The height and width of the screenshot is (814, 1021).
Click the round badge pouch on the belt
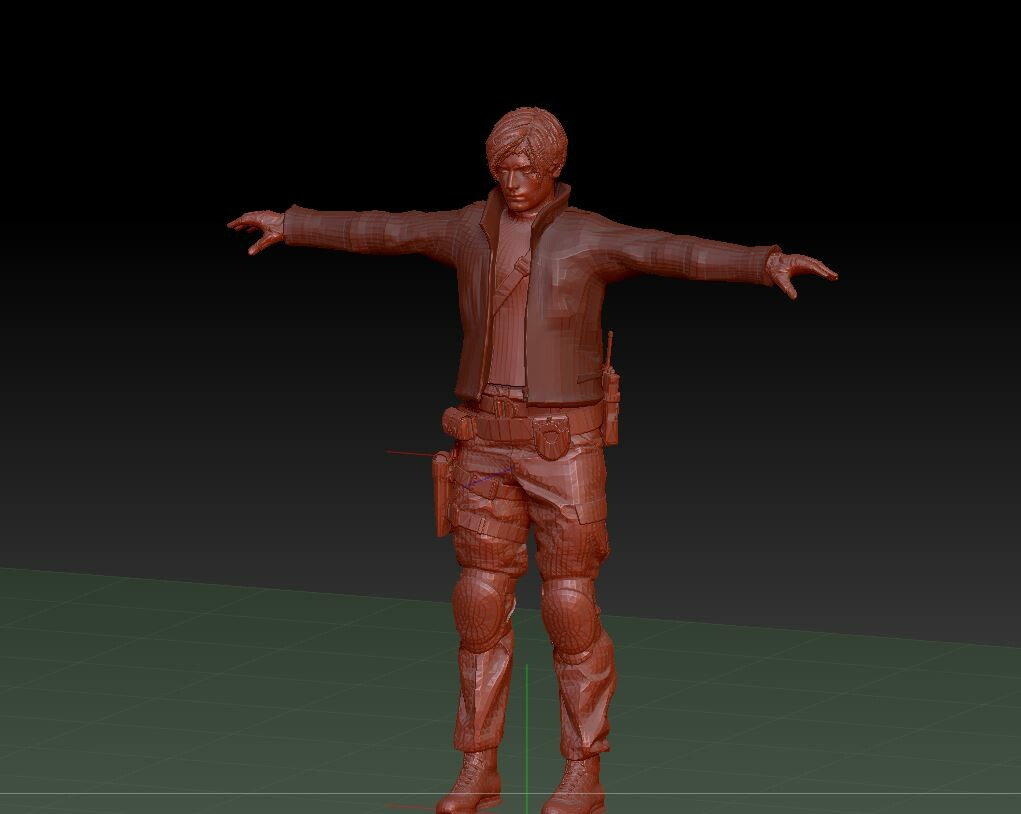tap(551, 436)
